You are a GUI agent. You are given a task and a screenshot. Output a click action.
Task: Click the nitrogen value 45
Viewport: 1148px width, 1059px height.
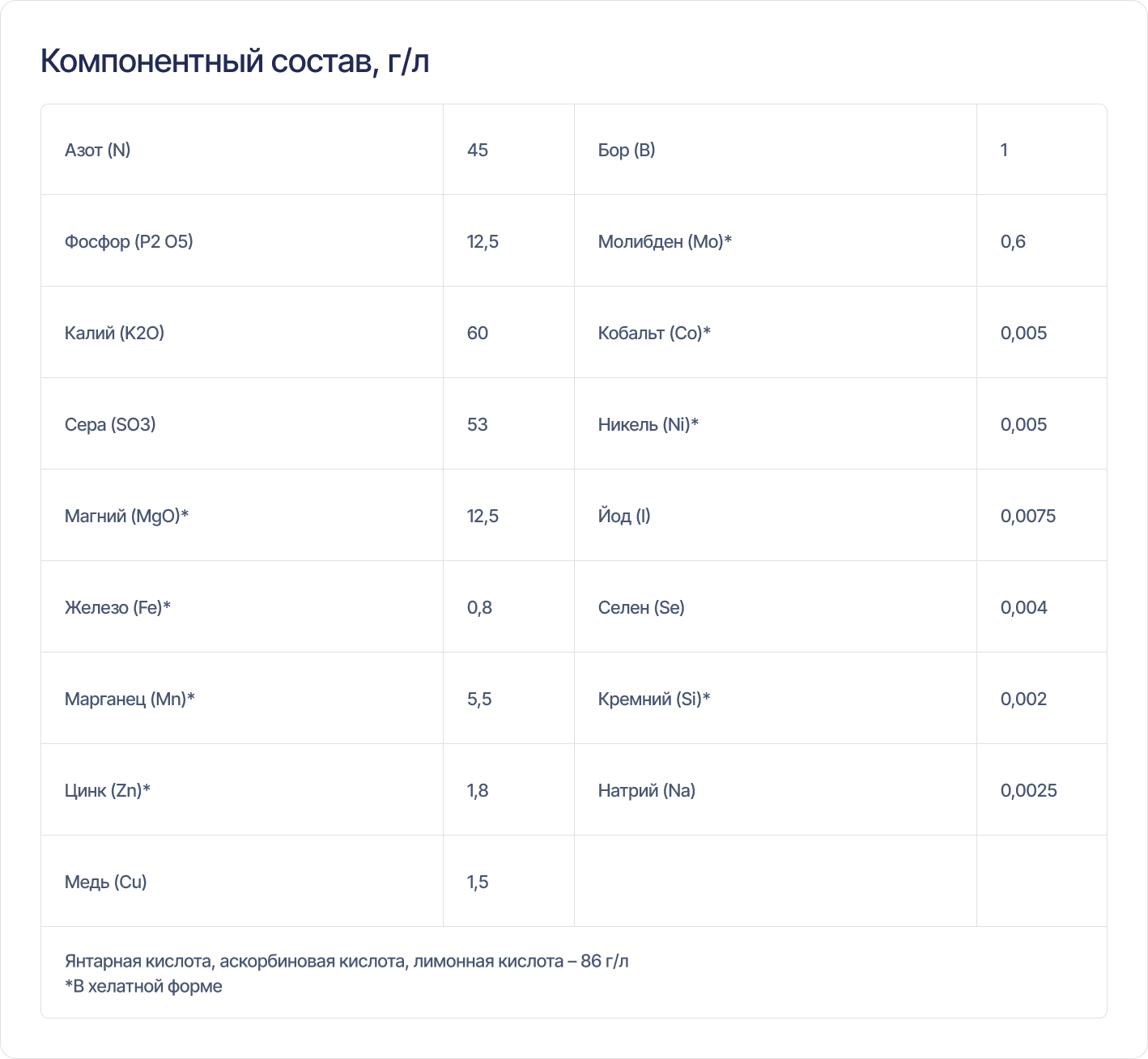(x=508, y=150)
